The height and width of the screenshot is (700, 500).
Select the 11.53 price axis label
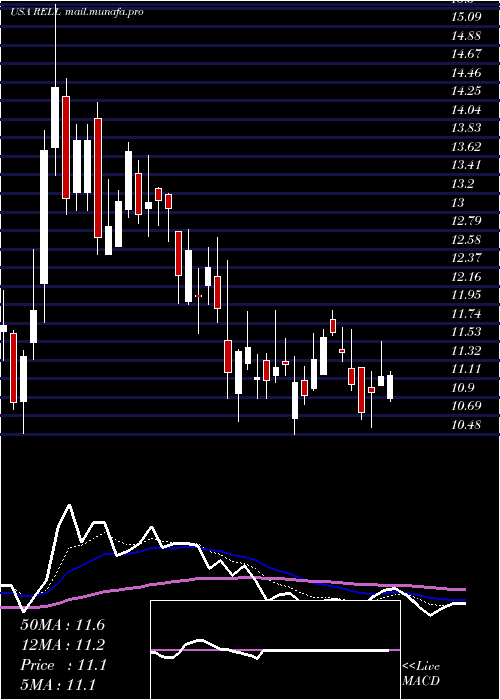(x=467, y=332)
